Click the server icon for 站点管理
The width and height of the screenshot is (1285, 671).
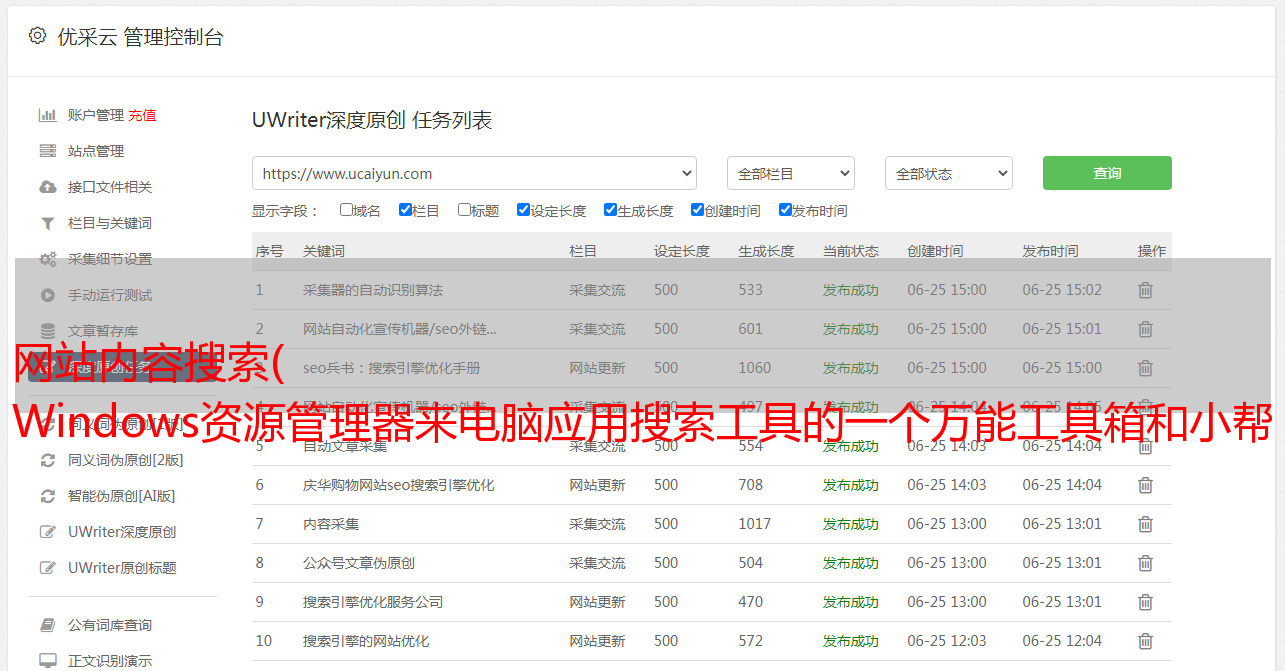[47, 151]
